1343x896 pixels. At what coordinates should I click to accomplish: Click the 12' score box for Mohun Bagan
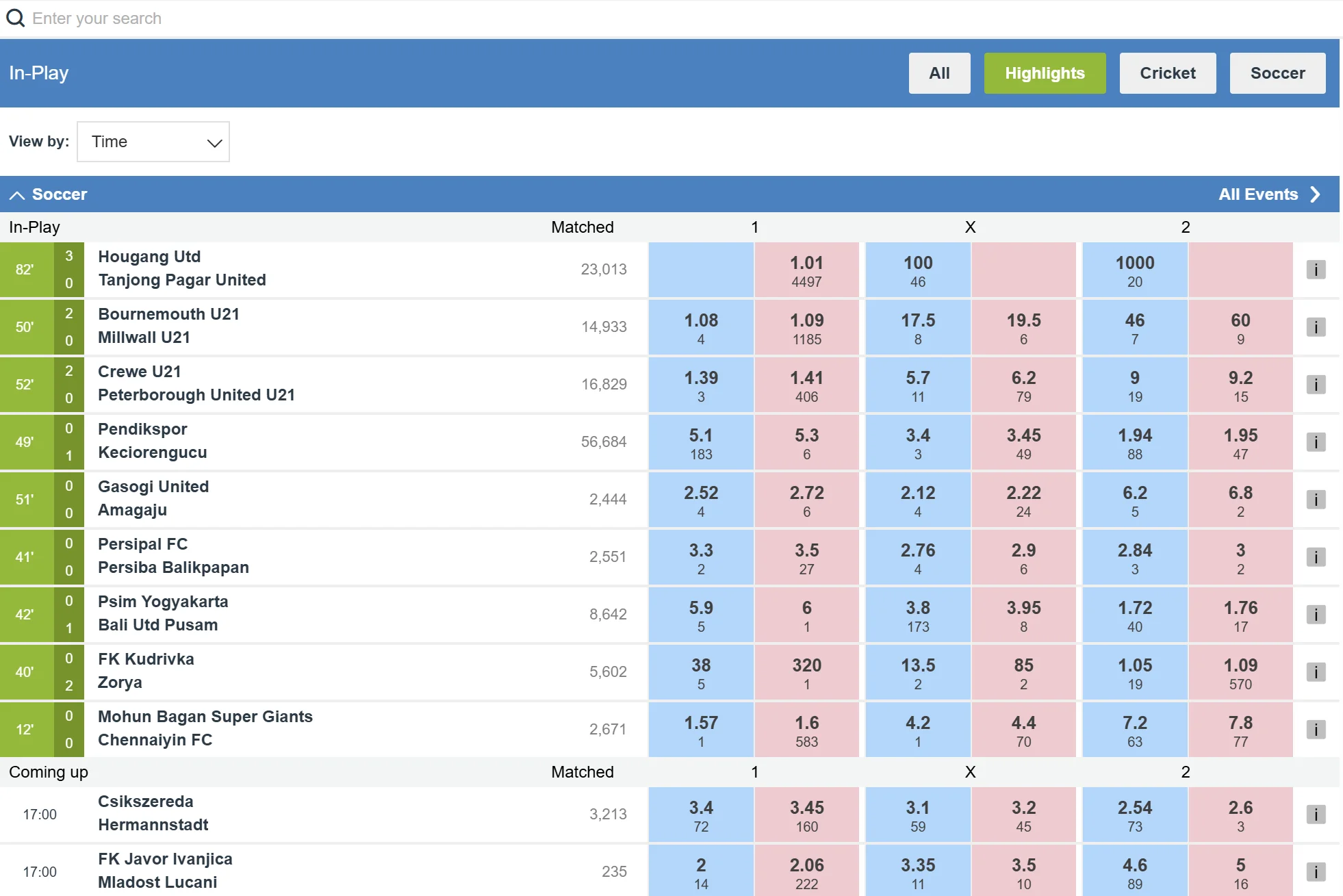tap(42, 730)
